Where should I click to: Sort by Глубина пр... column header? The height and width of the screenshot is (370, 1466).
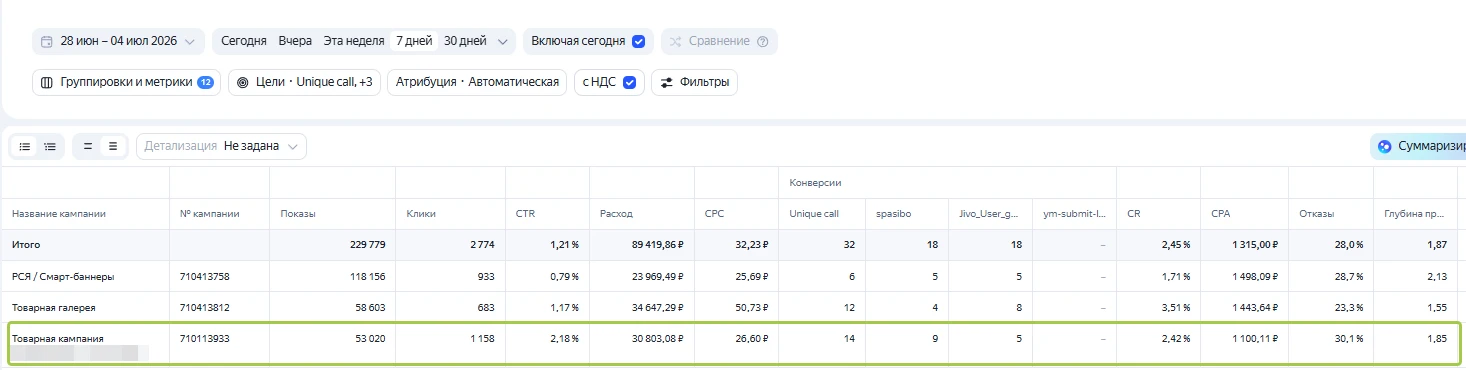tap(1415, 213)
